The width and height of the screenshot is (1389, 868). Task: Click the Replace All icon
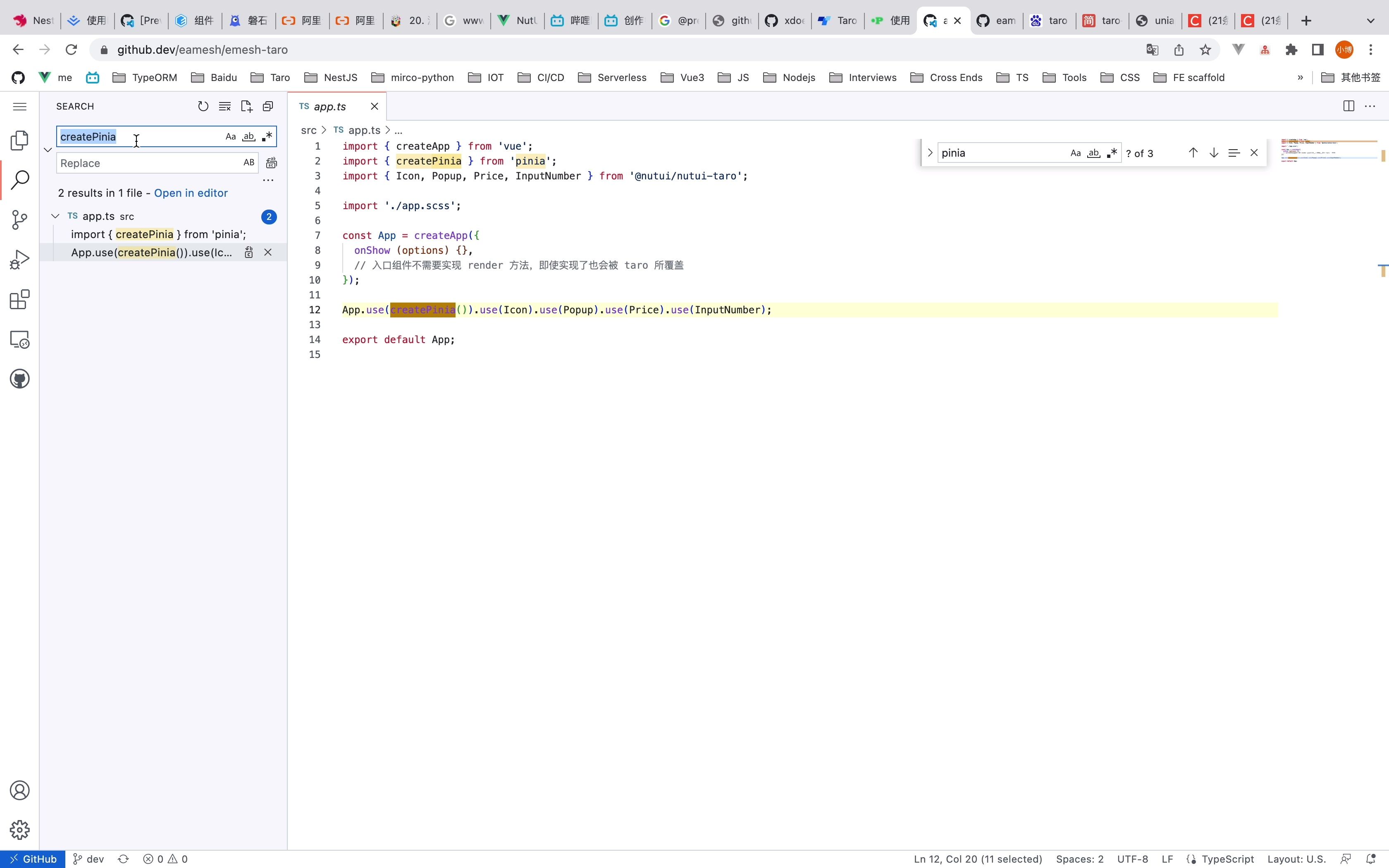click(272, 163)
